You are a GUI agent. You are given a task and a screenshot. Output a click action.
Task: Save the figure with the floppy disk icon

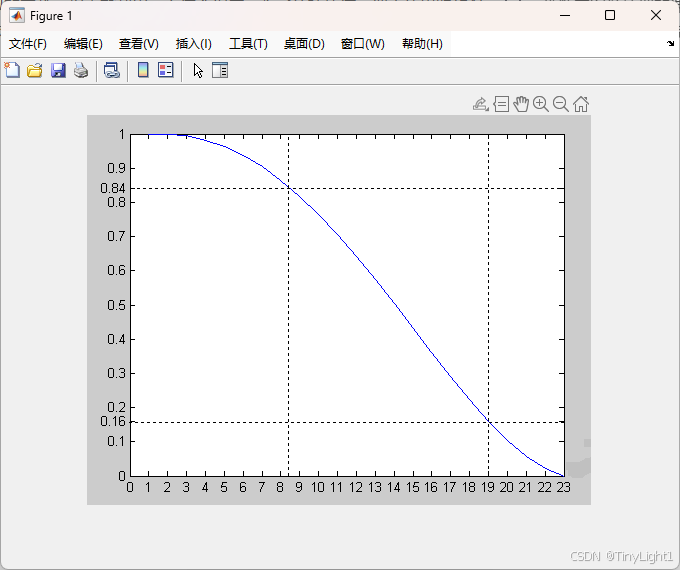[58, 70]
